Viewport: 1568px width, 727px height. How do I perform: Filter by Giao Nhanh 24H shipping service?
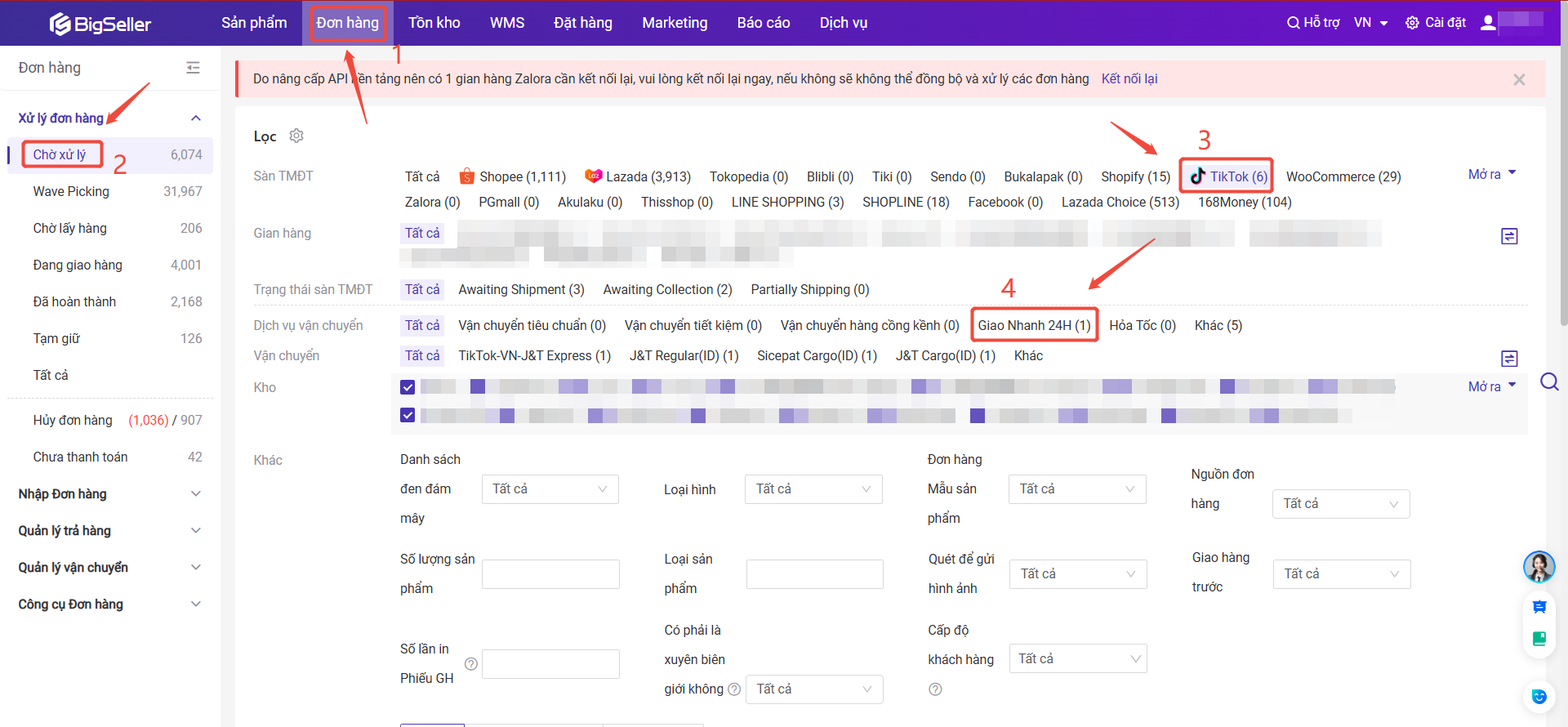(x=1034, y=325)
